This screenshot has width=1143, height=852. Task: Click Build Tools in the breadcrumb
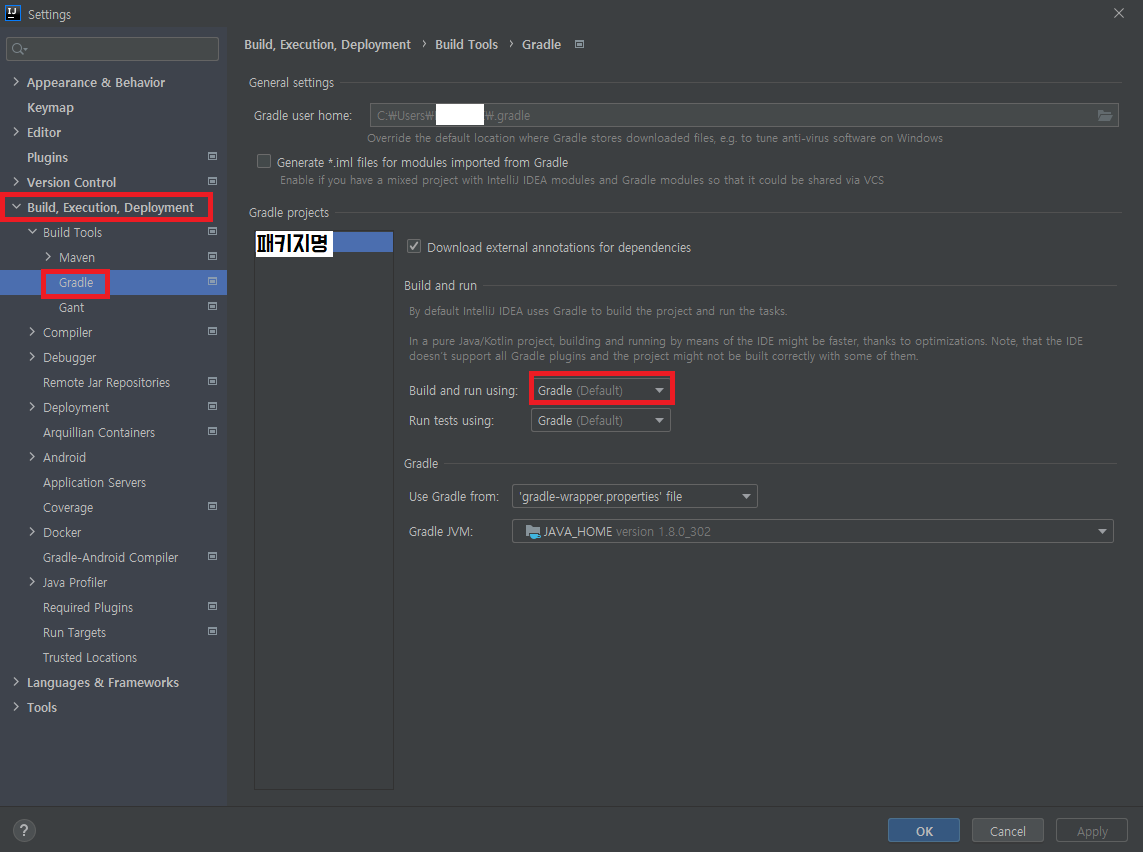tap(467, 44)
